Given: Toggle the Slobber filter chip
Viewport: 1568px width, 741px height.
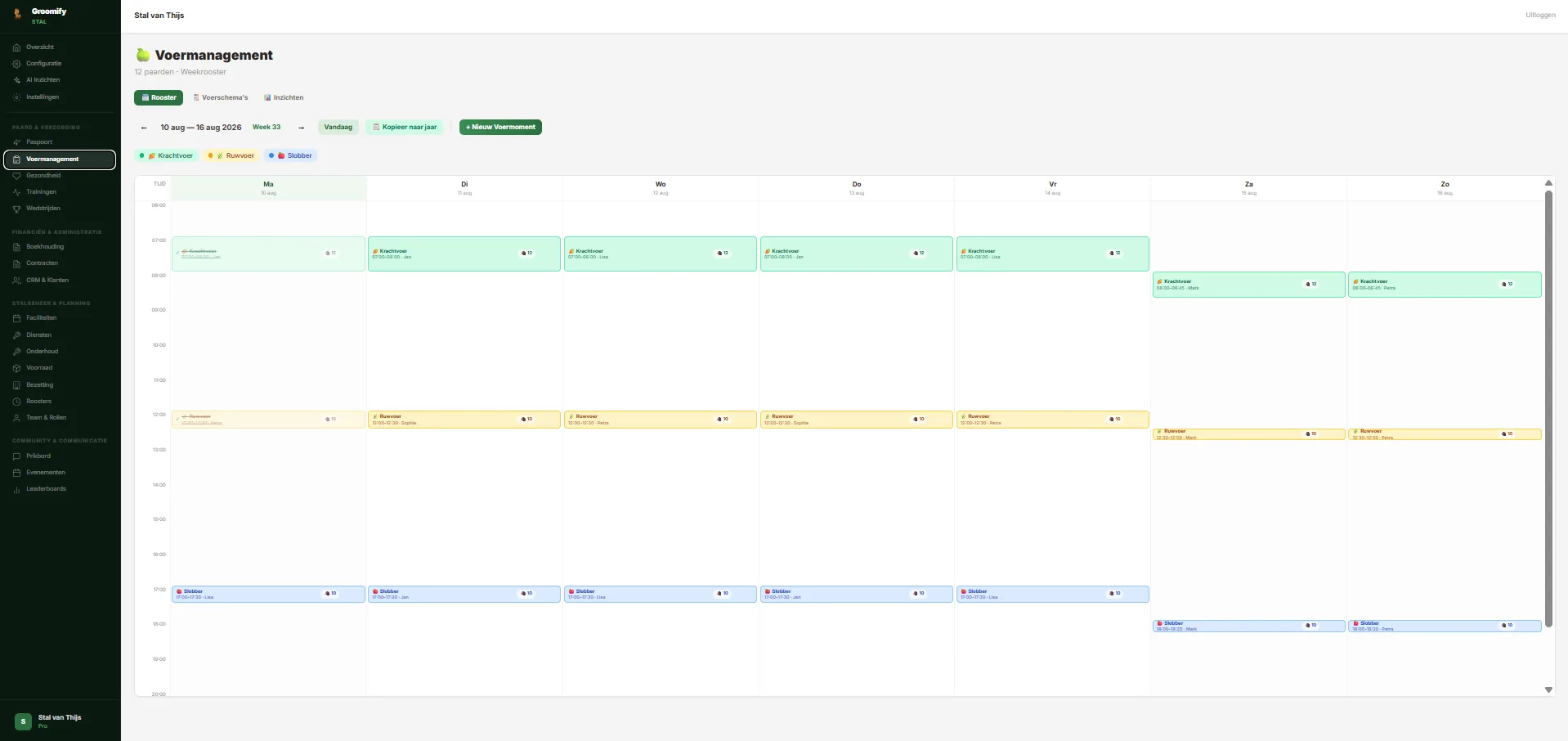Looking at the screenshot, I should coord(291,155).
